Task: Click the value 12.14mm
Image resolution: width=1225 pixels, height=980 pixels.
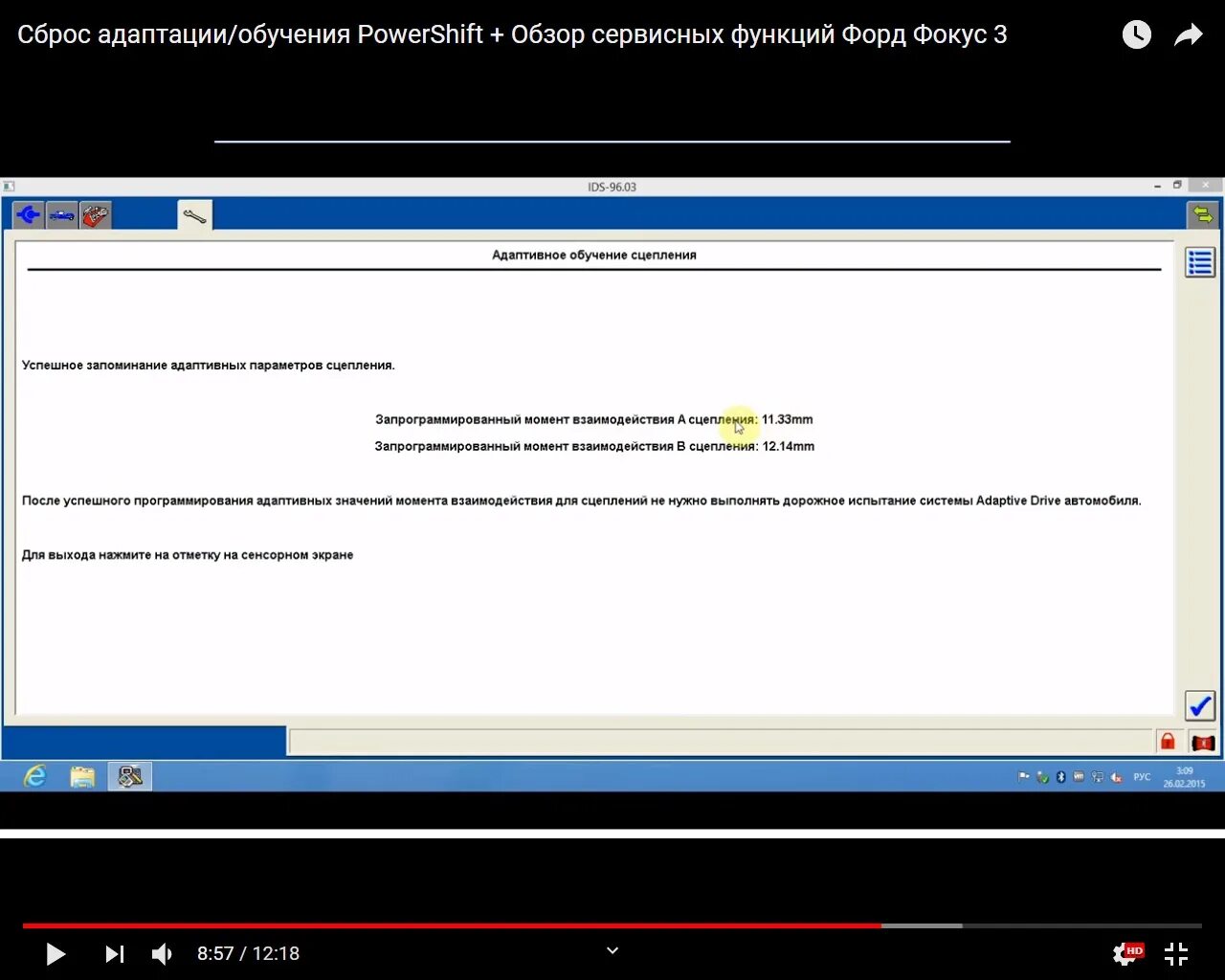Action: click(x=789, y=446)
